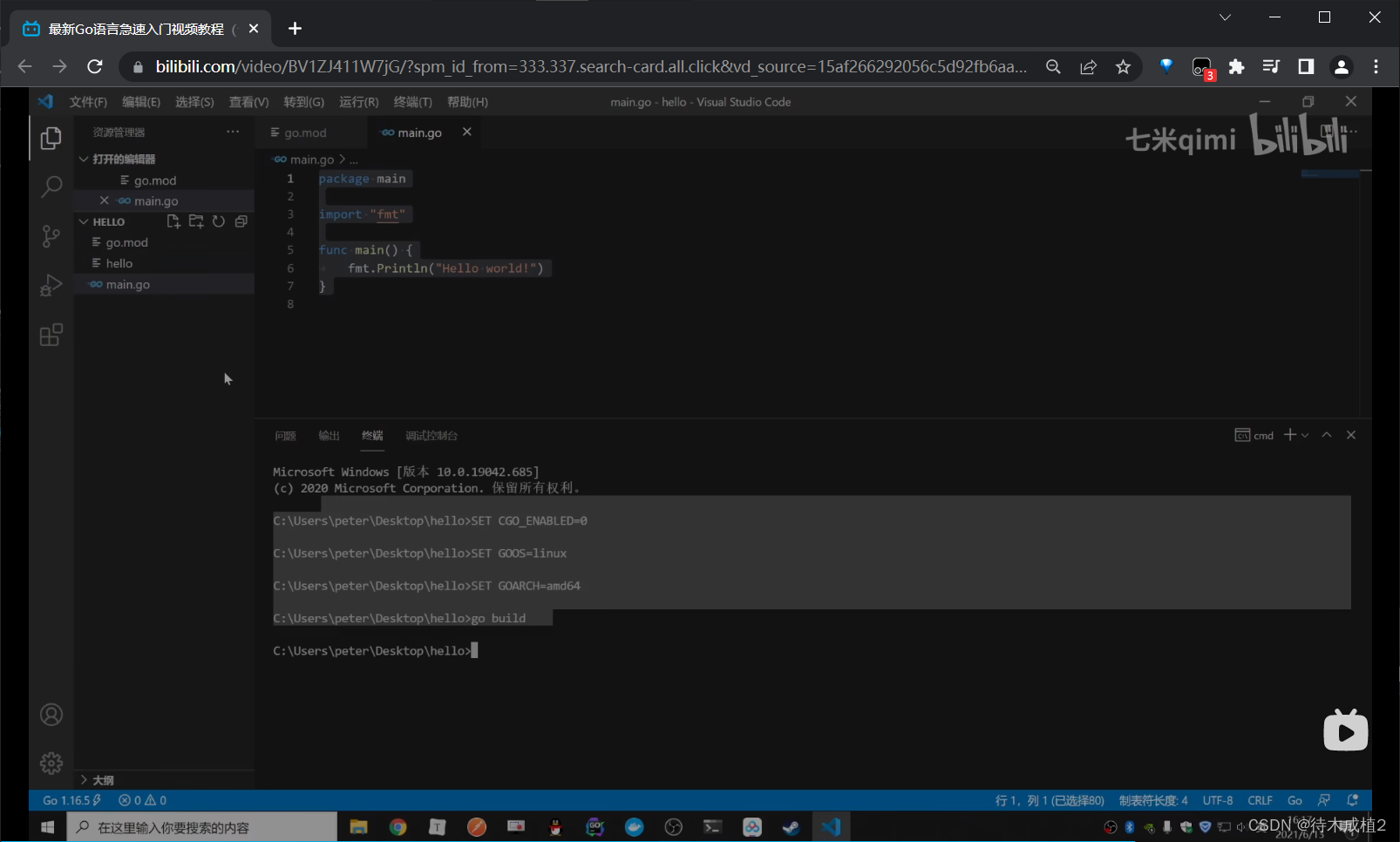Open Source Control view in activity bar
Viewport: 1400px width, 842px height.
click(51, 236)
